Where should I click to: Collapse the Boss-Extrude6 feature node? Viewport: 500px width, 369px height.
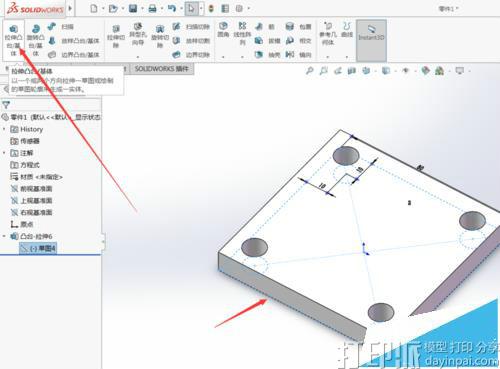pos(4,236)
